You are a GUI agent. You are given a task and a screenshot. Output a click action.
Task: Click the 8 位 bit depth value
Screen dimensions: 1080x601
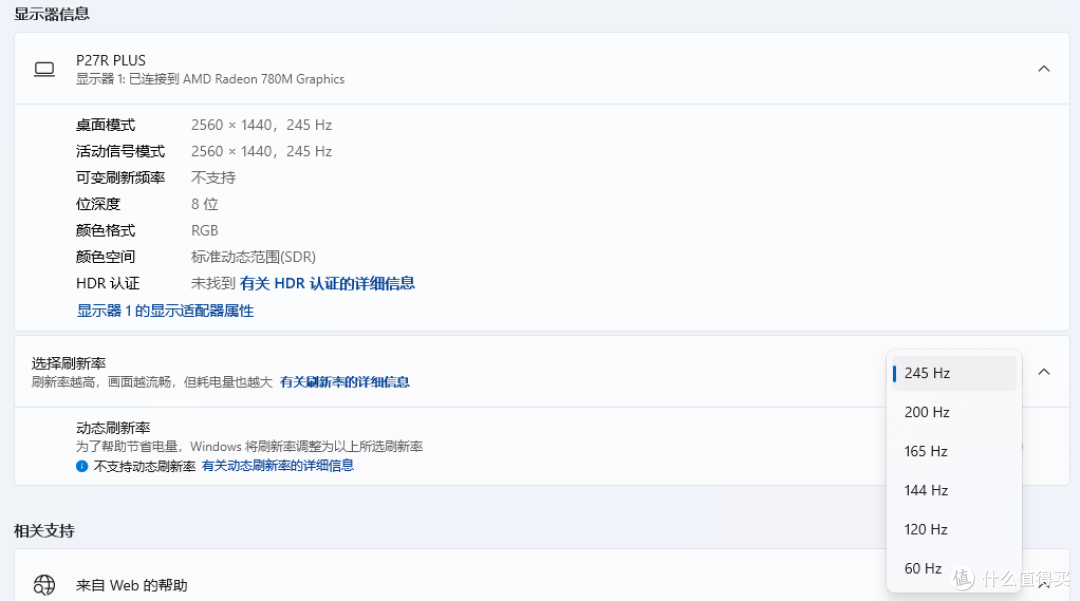[x=205, y=204]
